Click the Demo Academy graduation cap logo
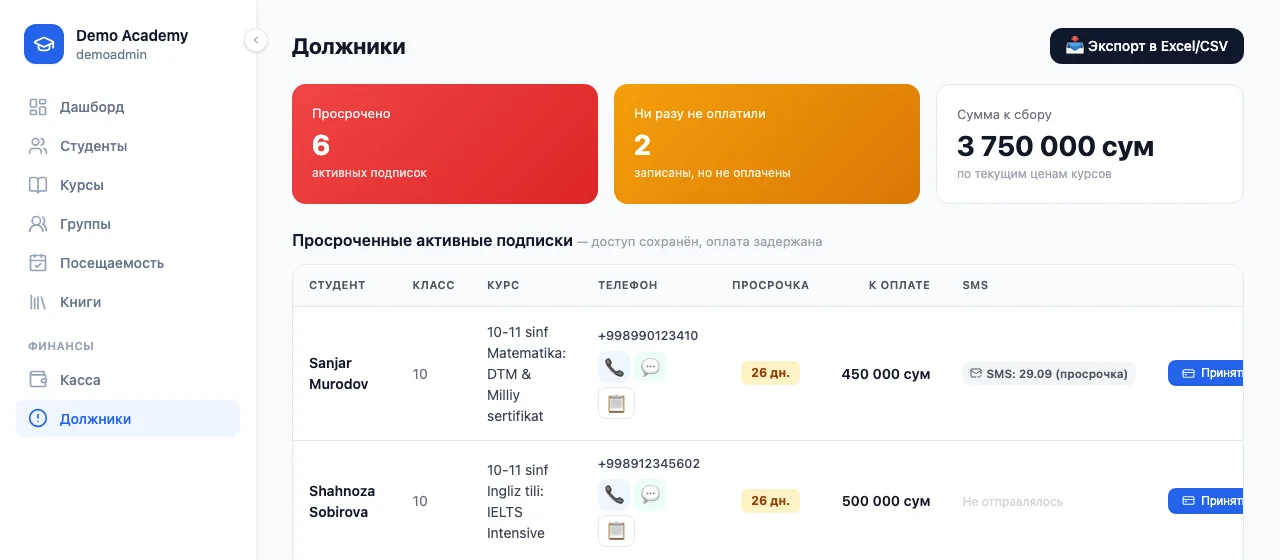The height and width of the screenshot is (560, 1280). click(x=44, y=44)
